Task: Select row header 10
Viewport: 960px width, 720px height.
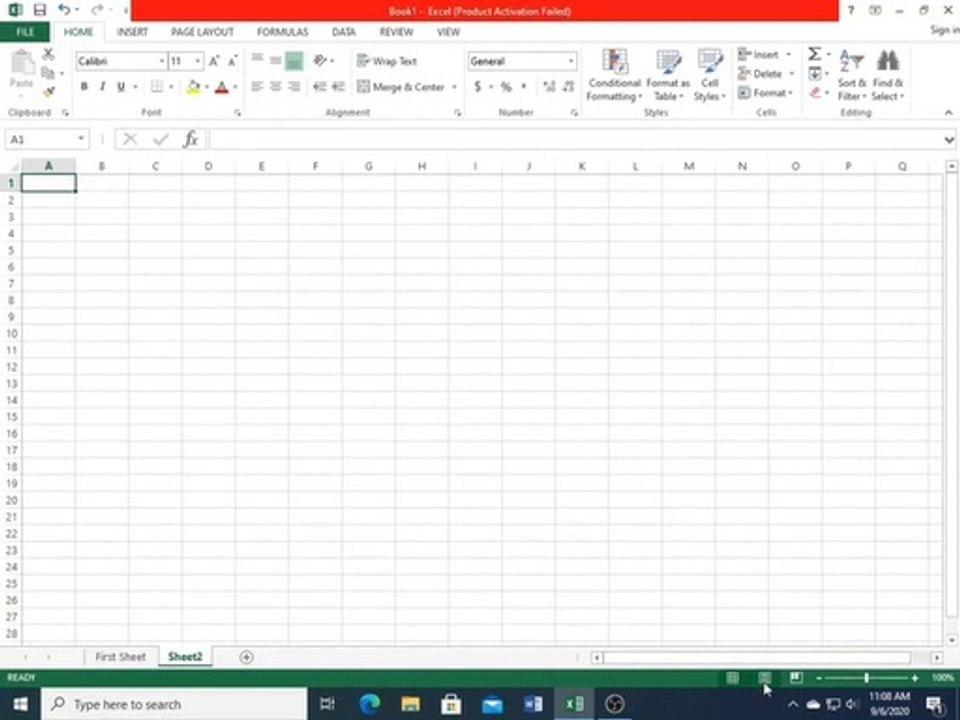Action: click(x=11, y=334)
